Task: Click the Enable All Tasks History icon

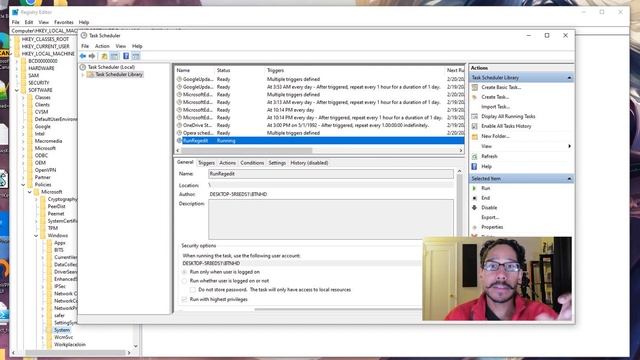Action: [x=474, y=126]
